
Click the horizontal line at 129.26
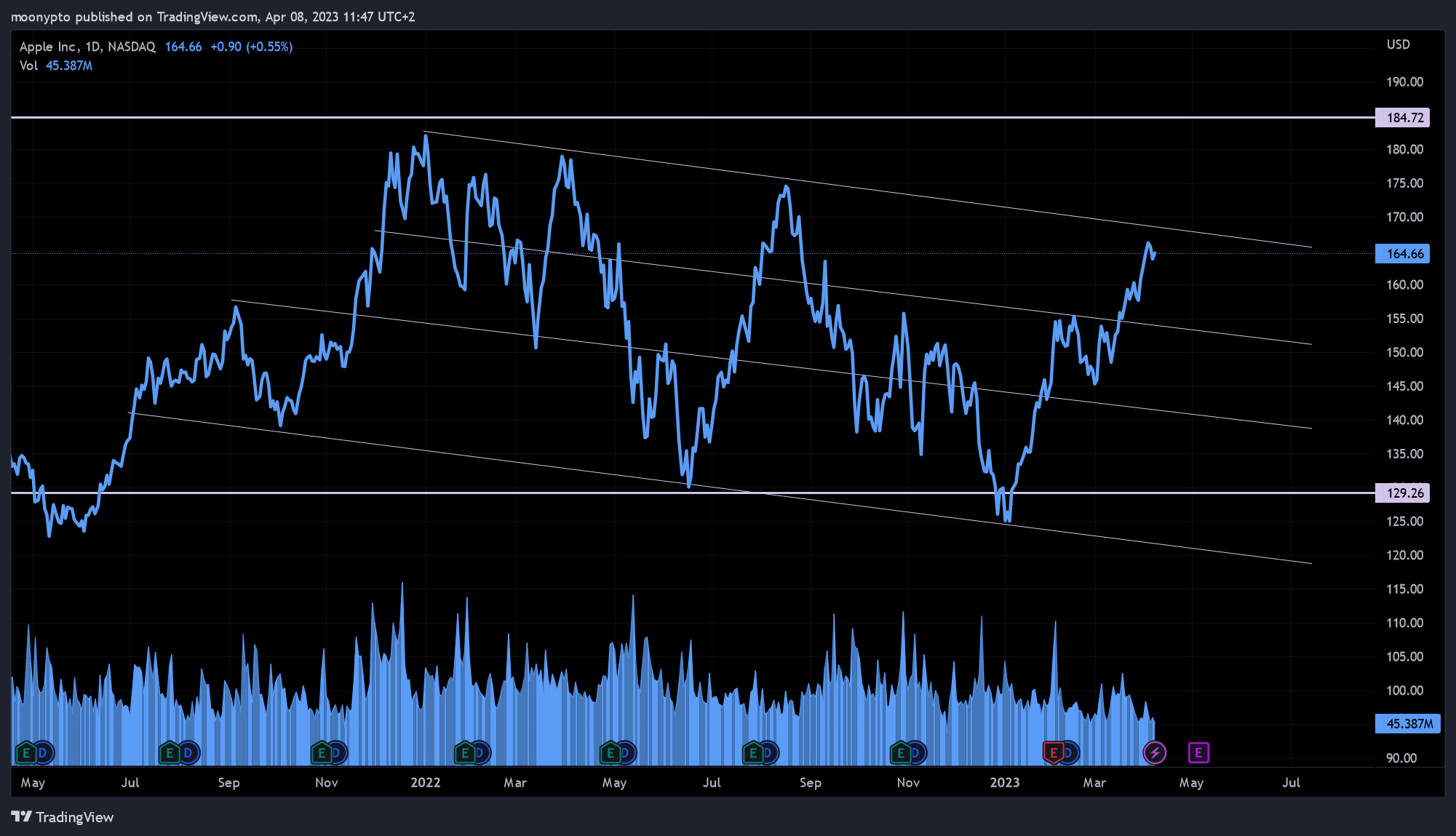pyautogui.click(x=691, y=493)
